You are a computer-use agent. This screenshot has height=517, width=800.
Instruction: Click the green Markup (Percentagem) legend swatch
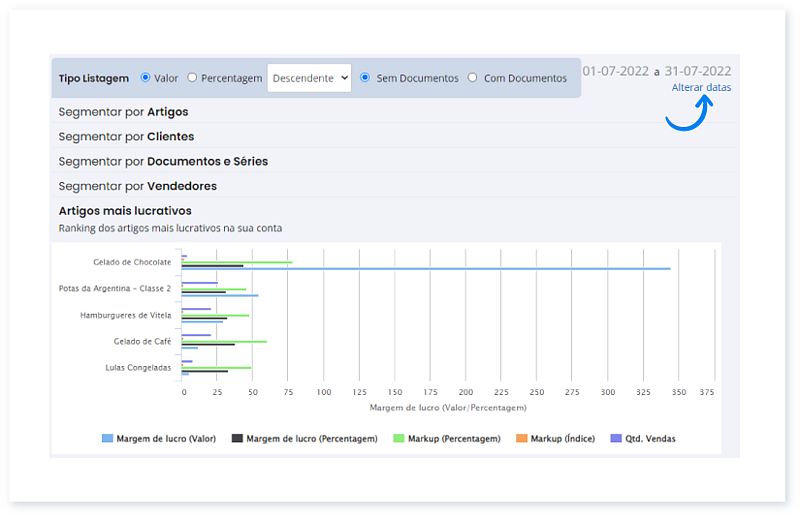tap(398, 438)
